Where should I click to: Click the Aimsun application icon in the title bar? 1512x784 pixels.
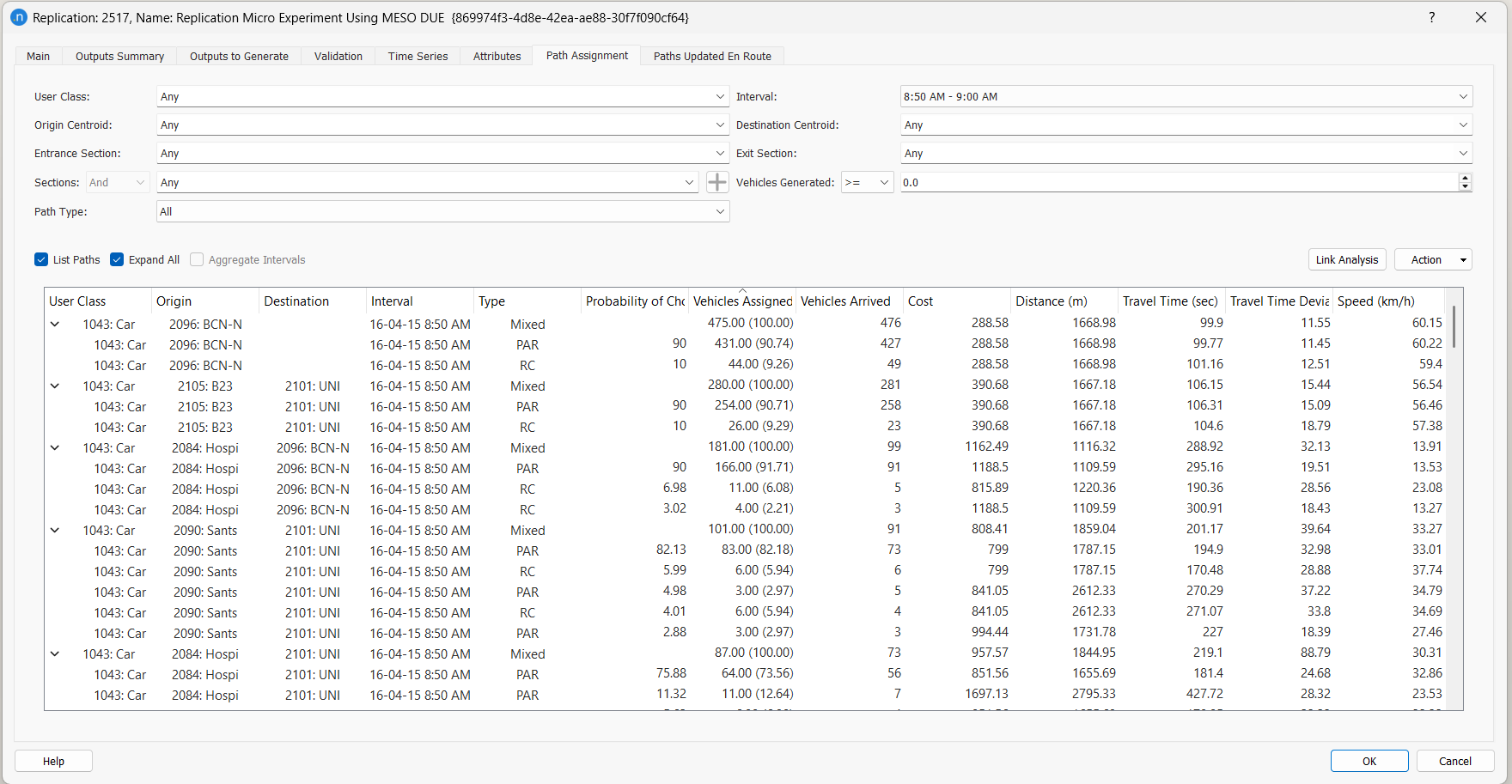click(x=19, y=17)
